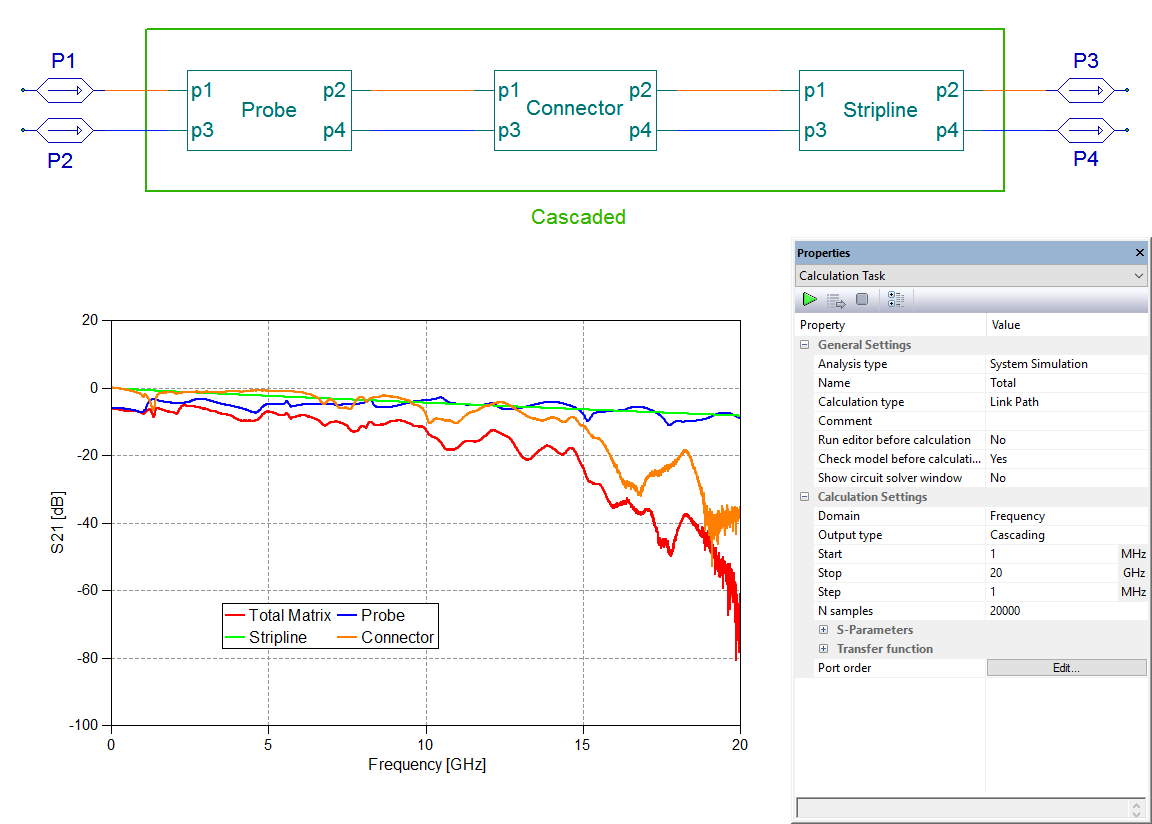Click the Stop calculation square icon

coord(862,299)
